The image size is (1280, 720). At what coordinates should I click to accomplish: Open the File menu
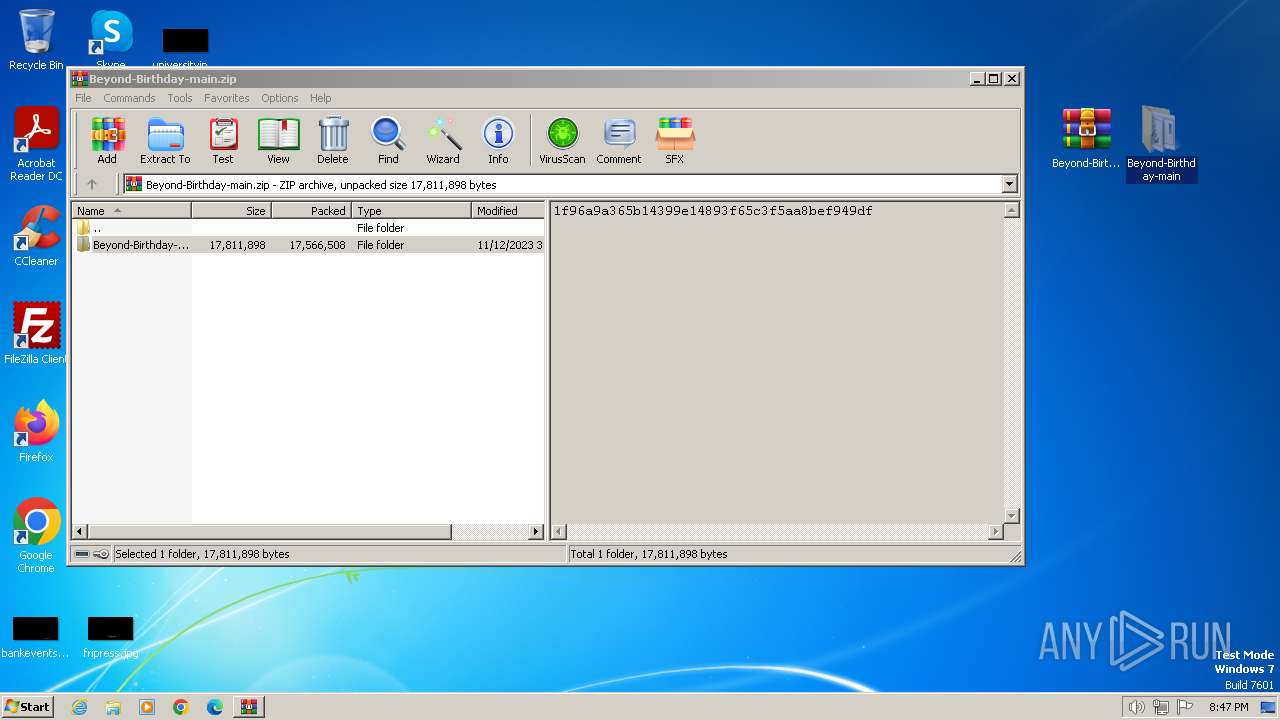pos(83,98)
